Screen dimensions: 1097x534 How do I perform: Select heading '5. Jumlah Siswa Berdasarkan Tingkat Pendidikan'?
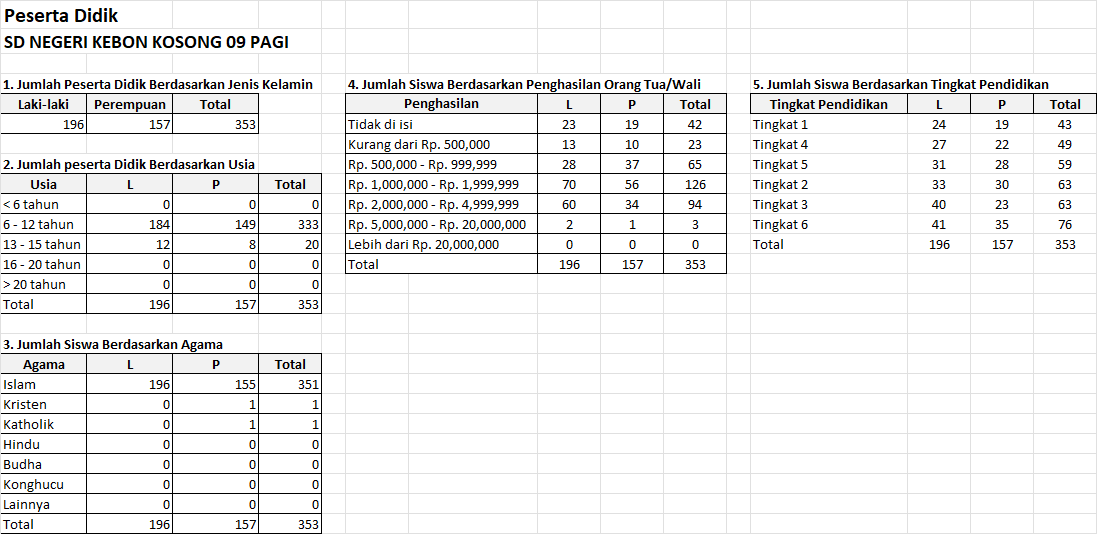coord(900,85)
